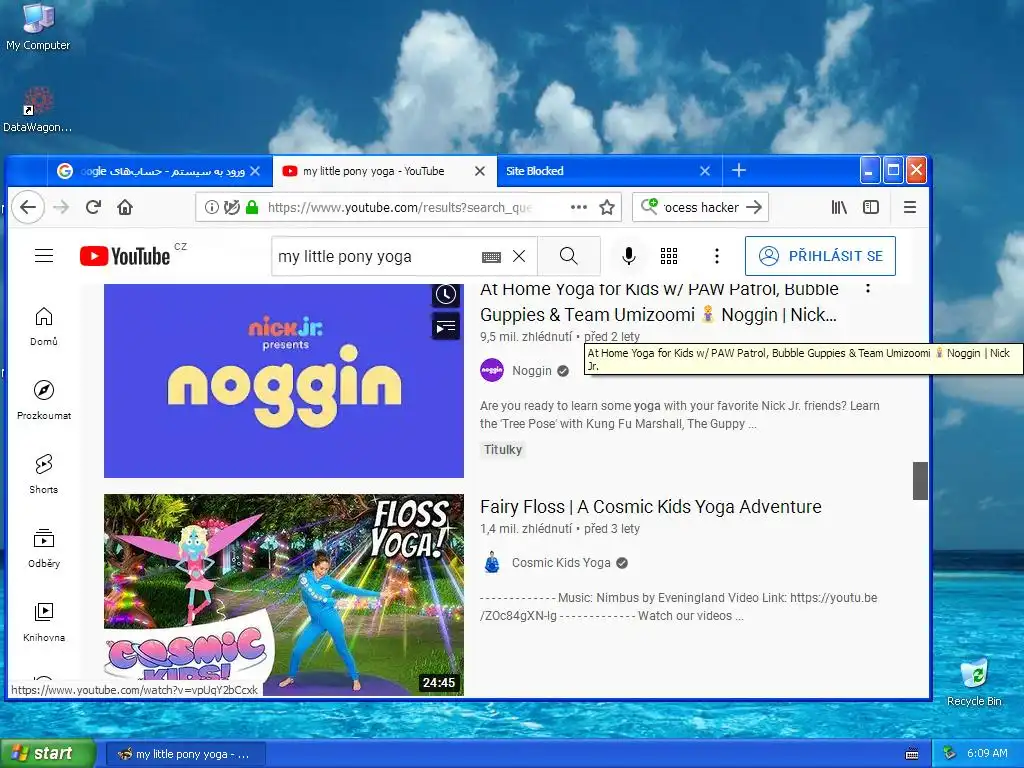The image size is (1024, 768).
Task: Reload the current page
Action: point(93,208)
